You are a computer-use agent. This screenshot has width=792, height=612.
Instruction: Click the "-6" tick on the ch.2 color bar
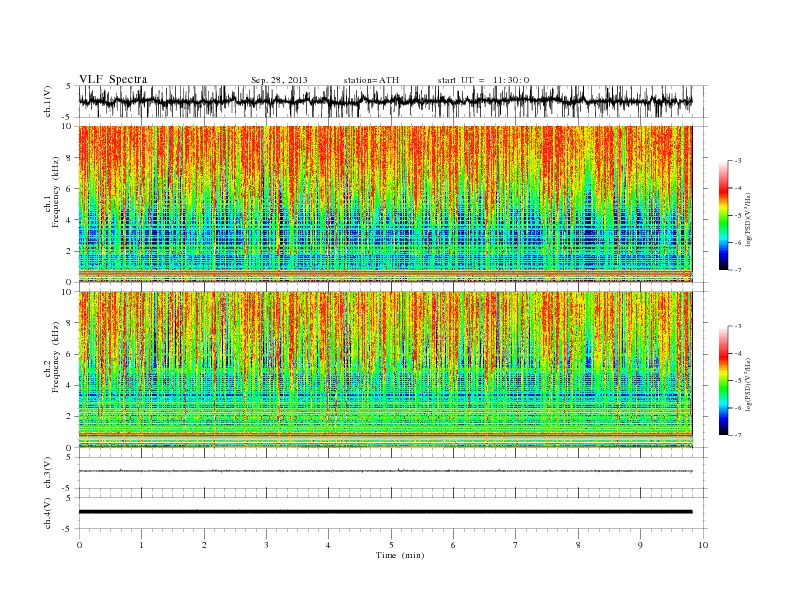click(737, 408)
